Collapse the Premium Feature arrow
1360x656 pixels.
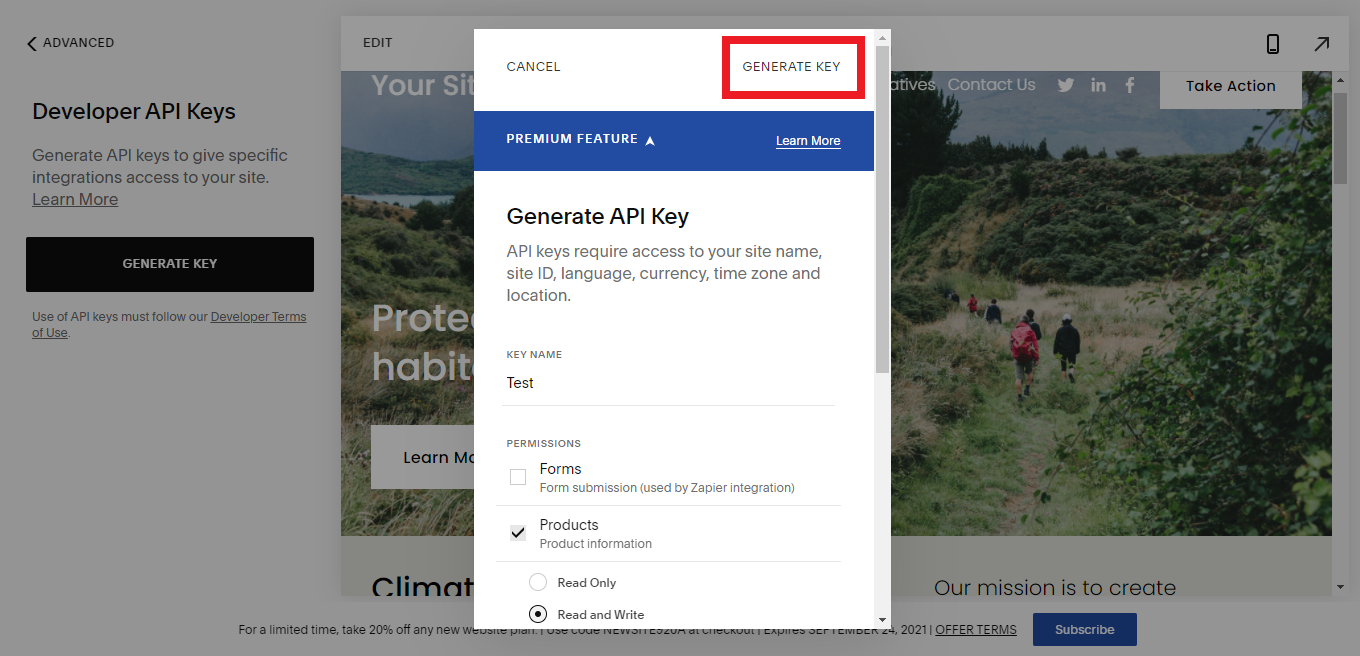[x=650, y=140]
